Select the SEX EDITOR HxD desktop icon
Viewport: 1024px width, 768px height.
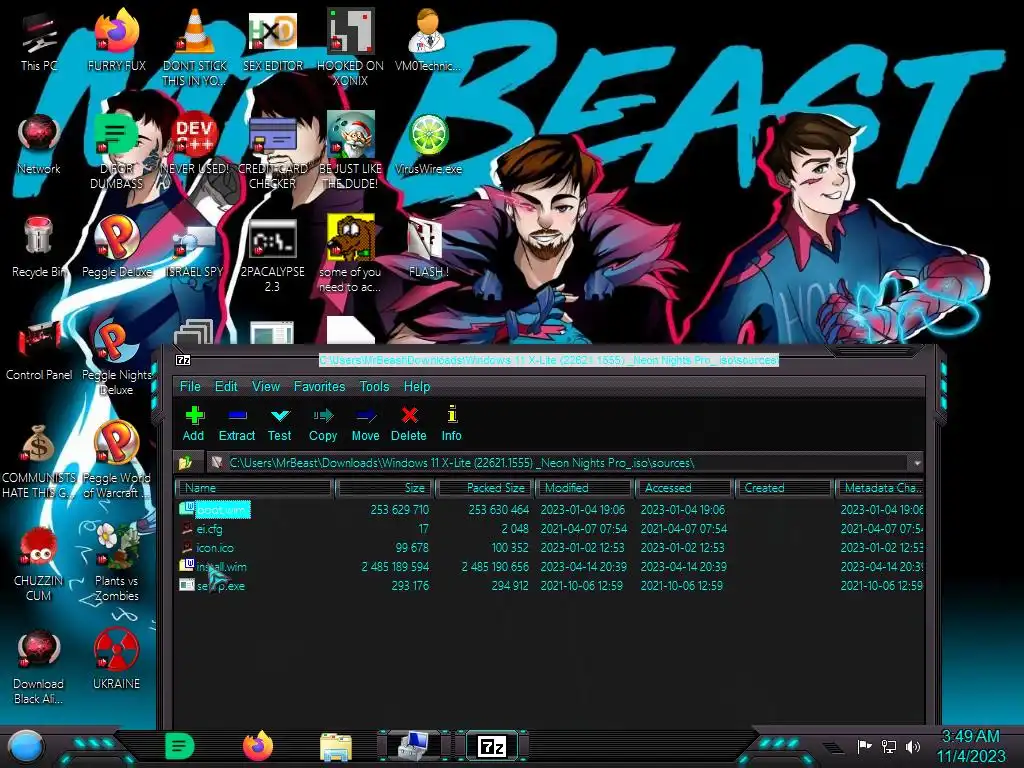(x=272, y=40)
